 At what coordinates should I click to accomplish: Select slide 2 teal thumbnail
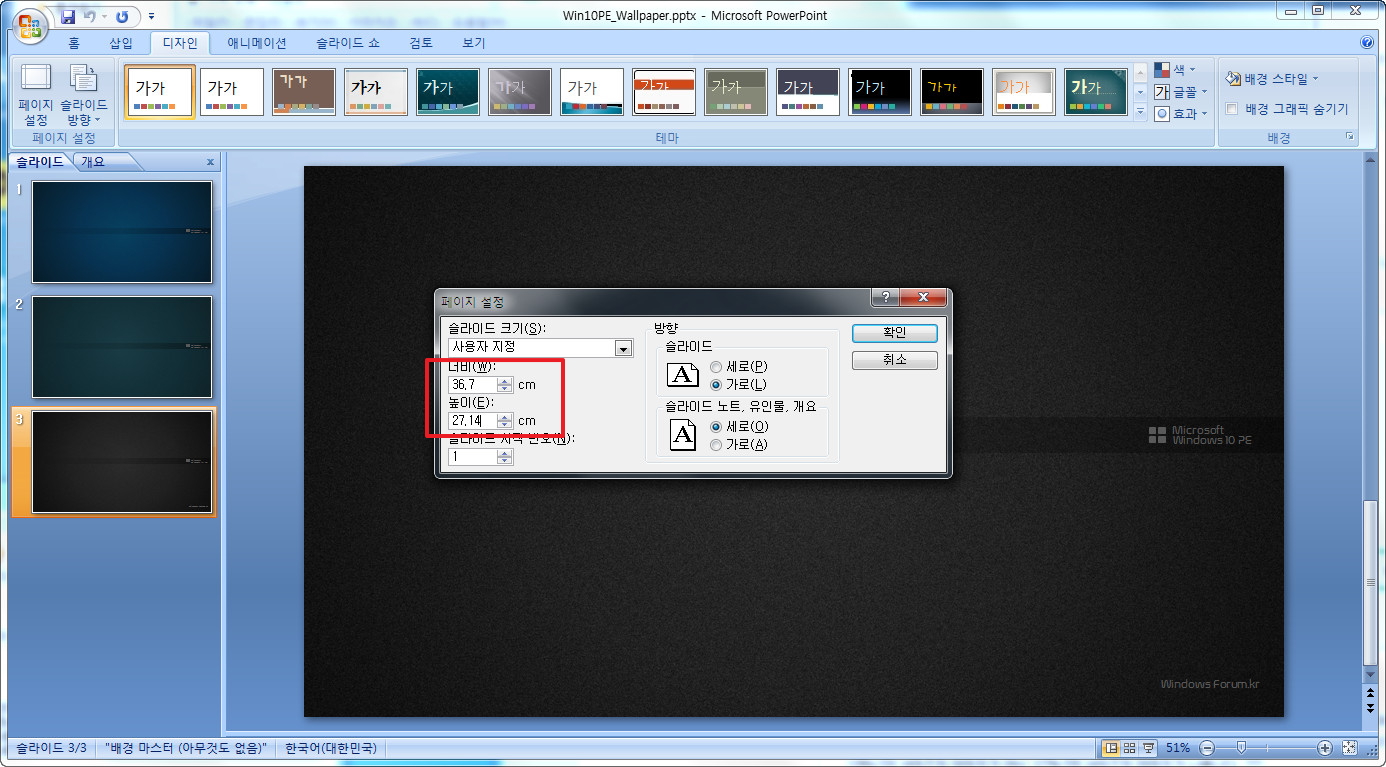pyautogui.click(x=122, y=347)
